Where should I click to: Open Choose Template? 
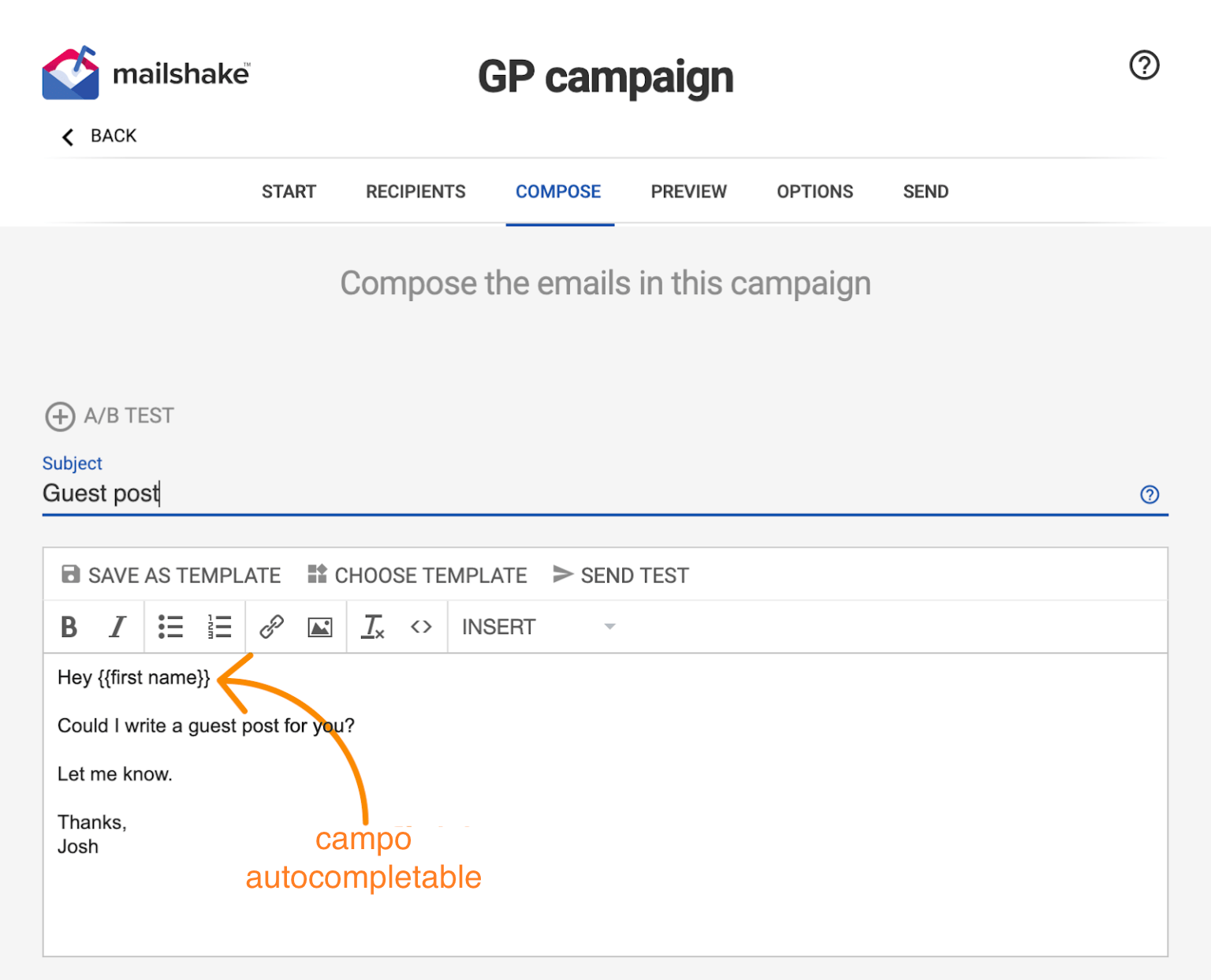pyautogui.click(x=417, y=576)
